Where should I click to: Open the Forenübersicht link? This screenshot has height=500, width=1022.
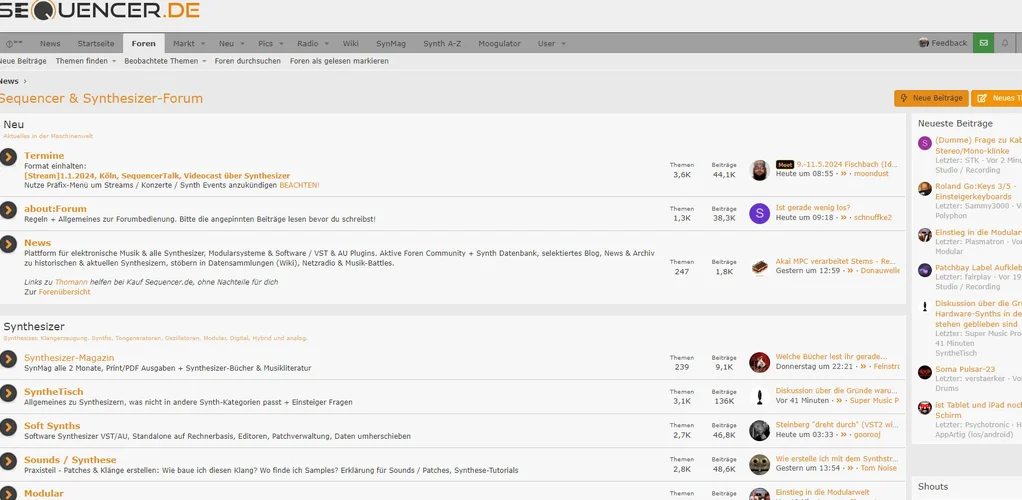point(64,292)
